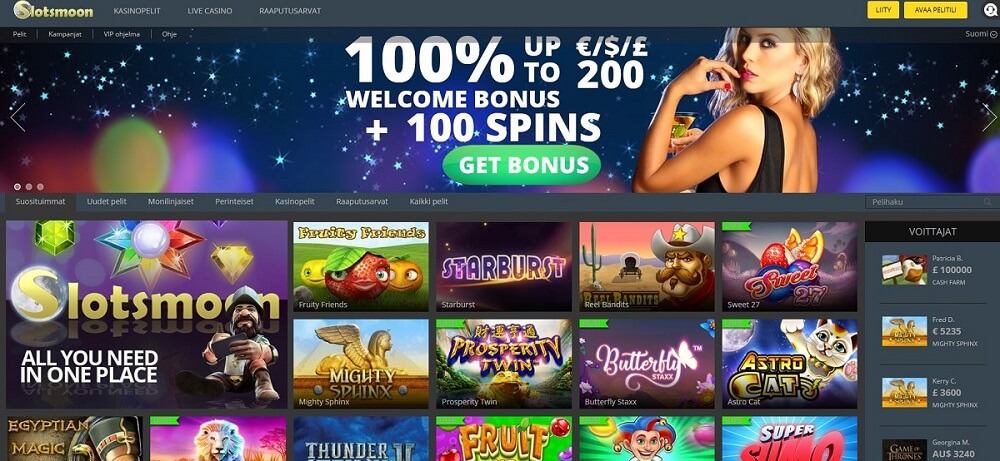This screenshot has height=461, width=1000.
Task: Go to previous banner with left arrow
Action: click(x=18, y=117)
